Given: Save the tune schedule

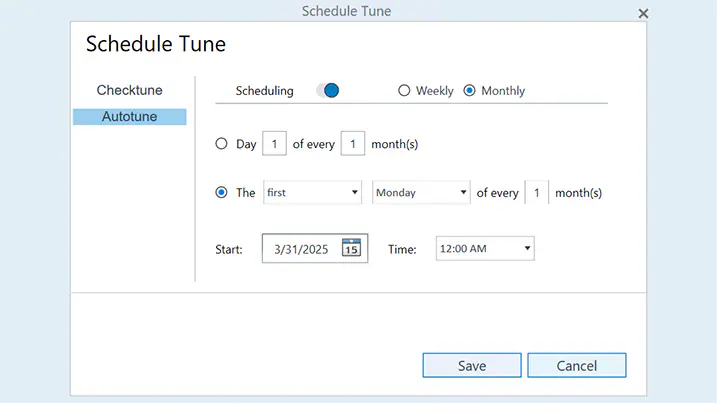Looking at the screenshot, I should click(x=472, y=365).
